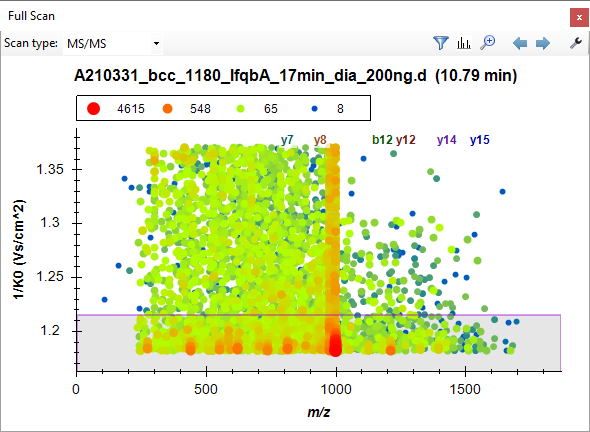Click the y8 ion label
The image size is (590, 432).
pos(320,140)
